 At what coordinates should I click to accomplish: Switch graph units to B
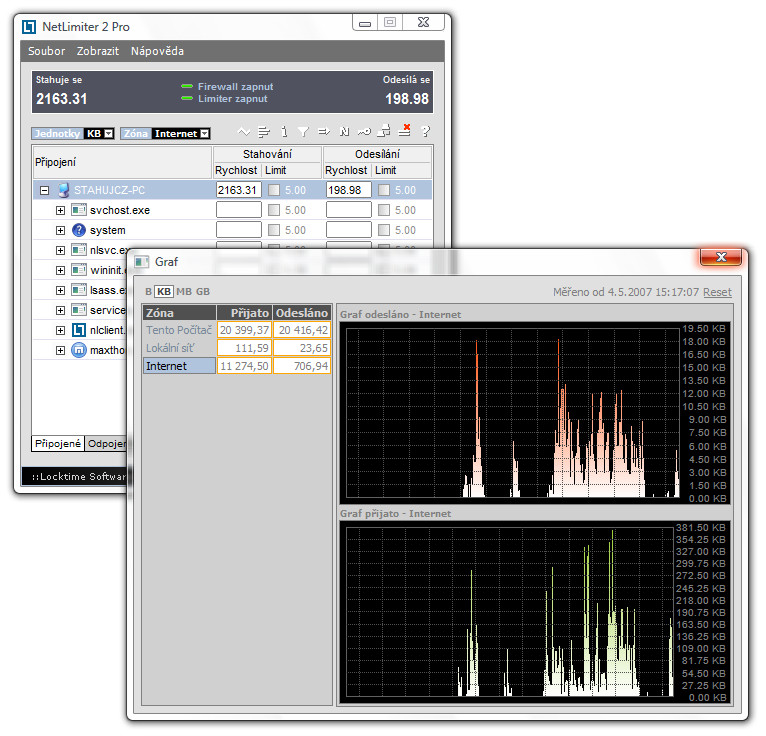[x=149, y=292]
